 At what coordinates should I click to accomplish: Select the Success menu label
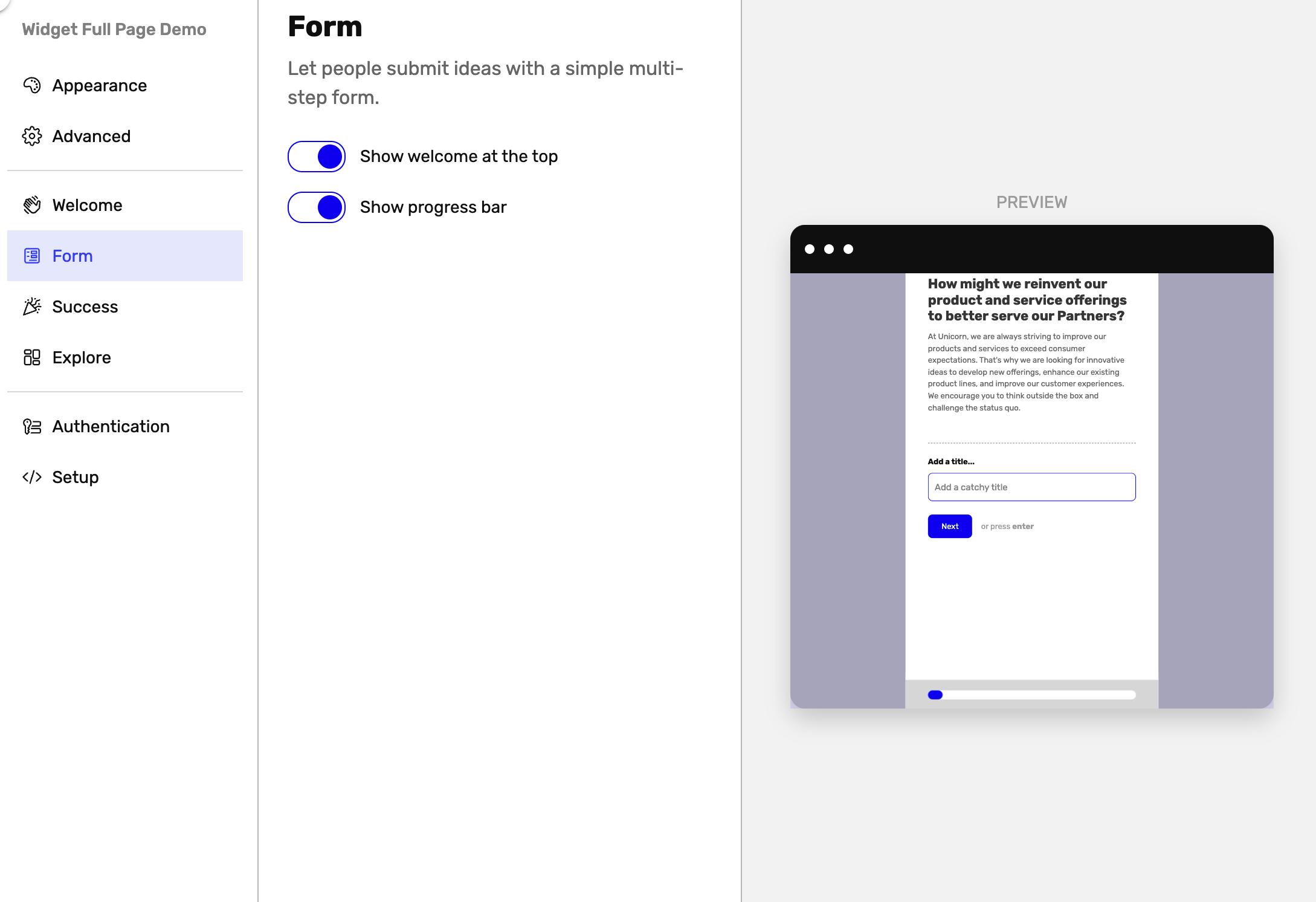point(85,307)
